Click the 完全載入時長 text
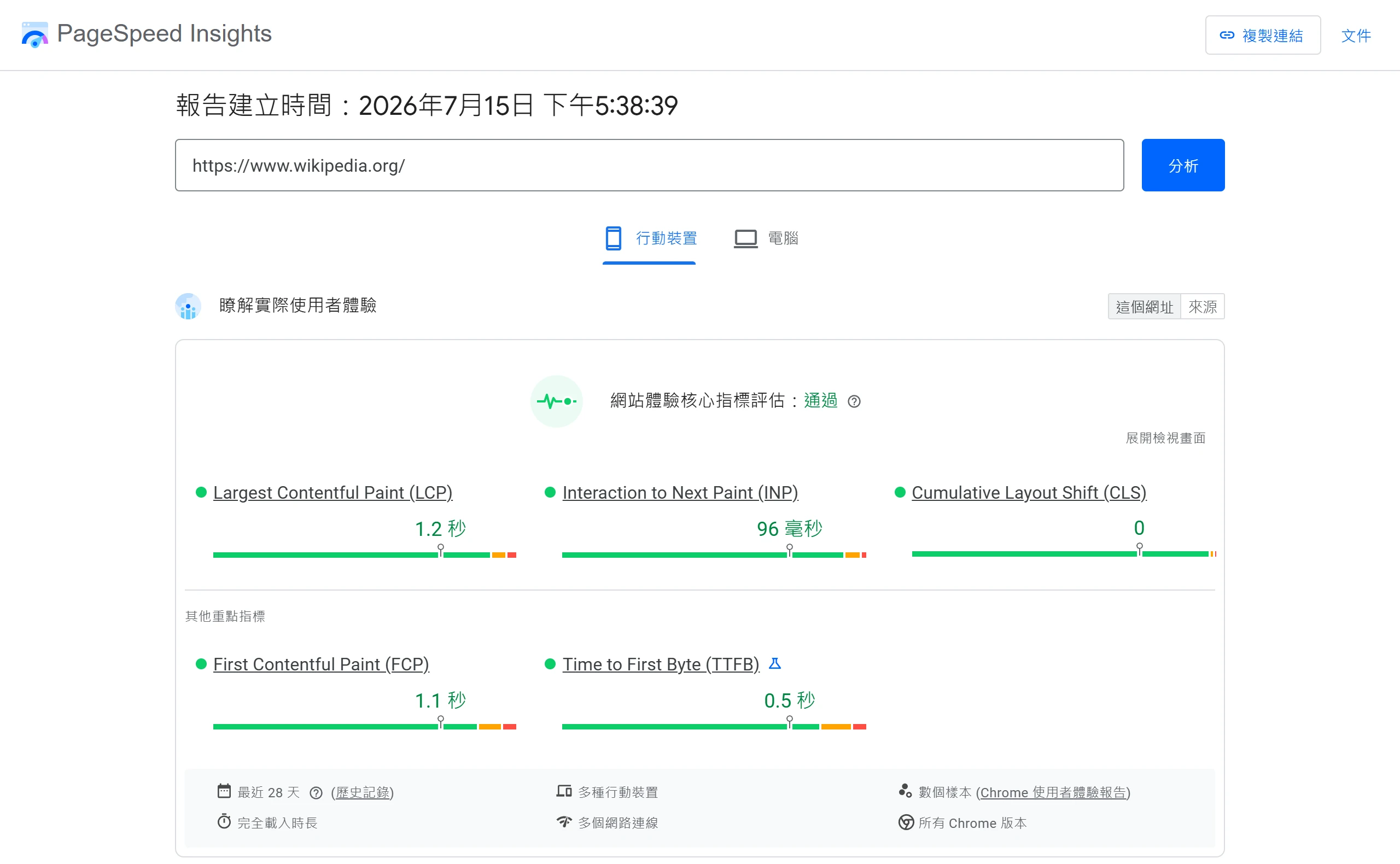The width and height of the screenshot is (1400, 864). [x=277, y=823]
